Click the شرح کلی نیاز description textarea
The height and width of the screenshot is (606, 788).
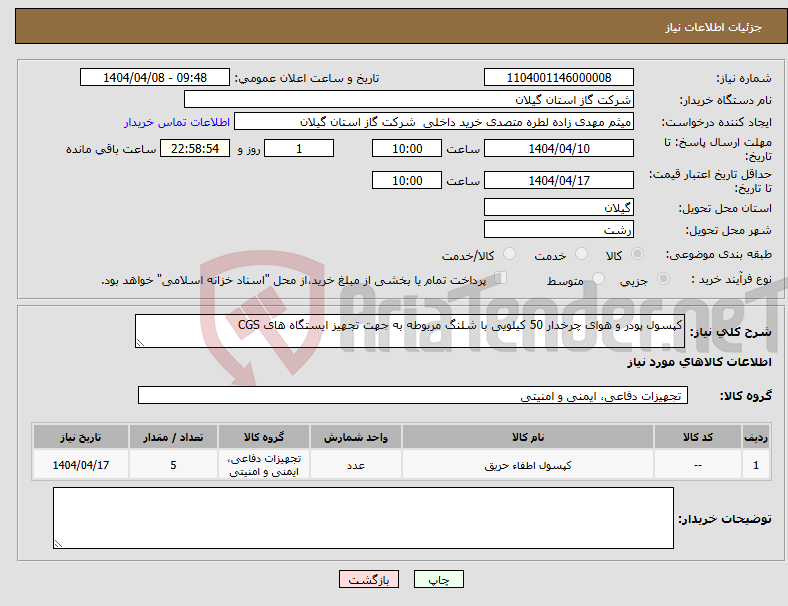[x=410, y=331]
